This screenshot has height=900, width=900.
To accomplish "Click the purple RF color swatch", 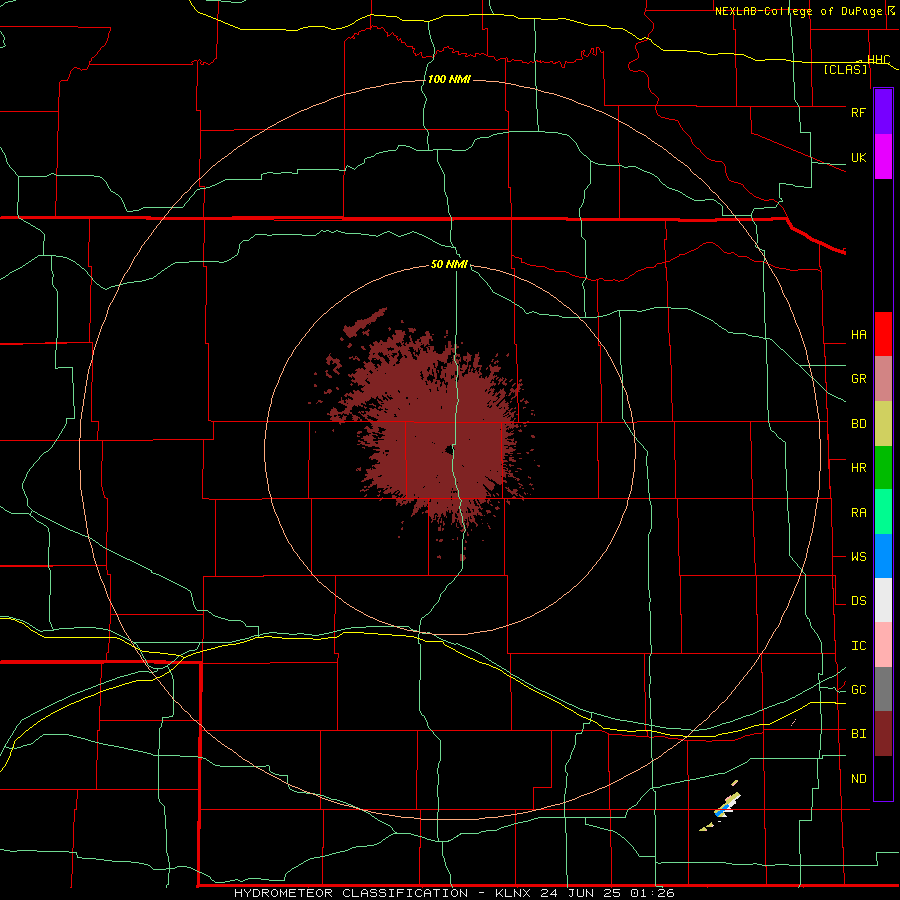I will tap(883, 112).
